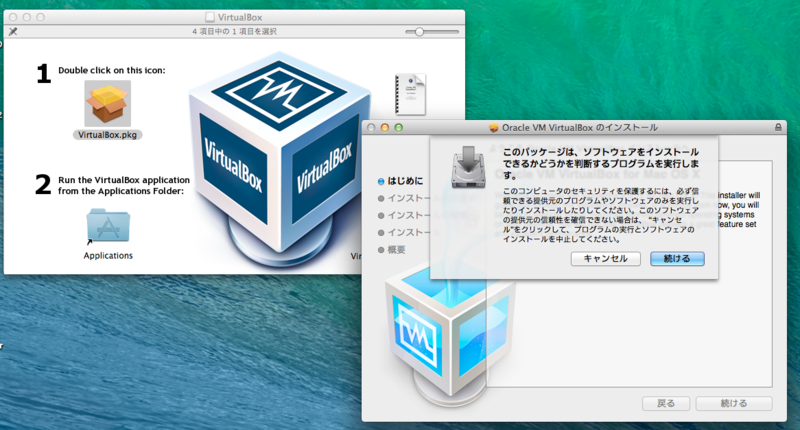The height and width of the screenshot is (430, 800).
Task: Click the small file icon in the VirtualBox title bar
Action: (x=210, y=17)
